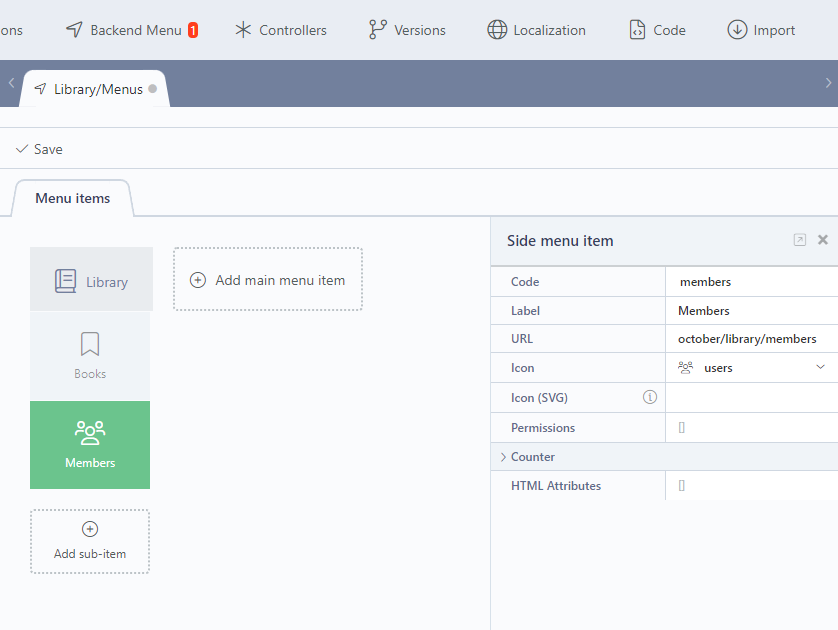The height and width of the screenshot is (630, 838).
Task: Select the Members side menu item
Action: 90,445
